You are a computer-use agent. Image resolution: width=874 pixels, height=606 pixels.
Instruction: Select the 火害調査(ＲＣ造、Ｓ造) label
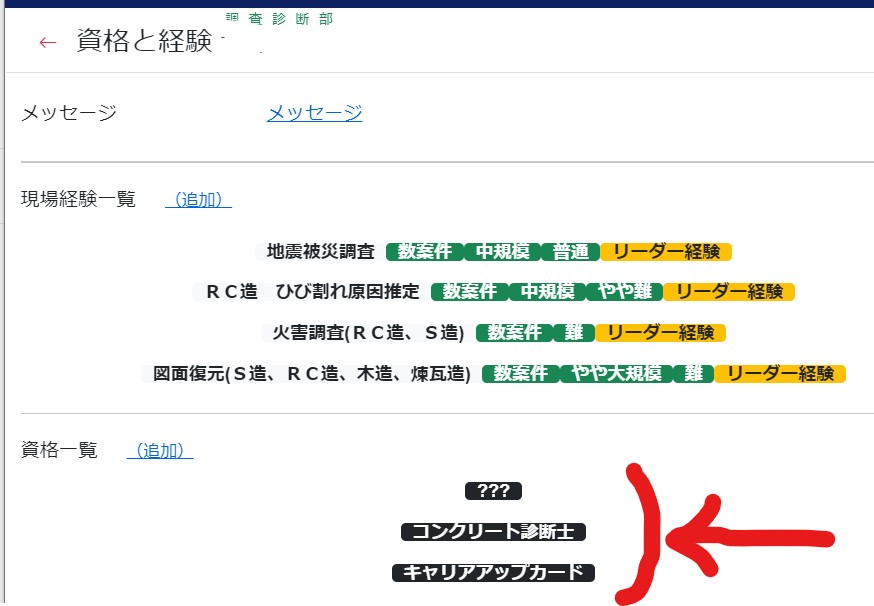click(x=368, y=333)
